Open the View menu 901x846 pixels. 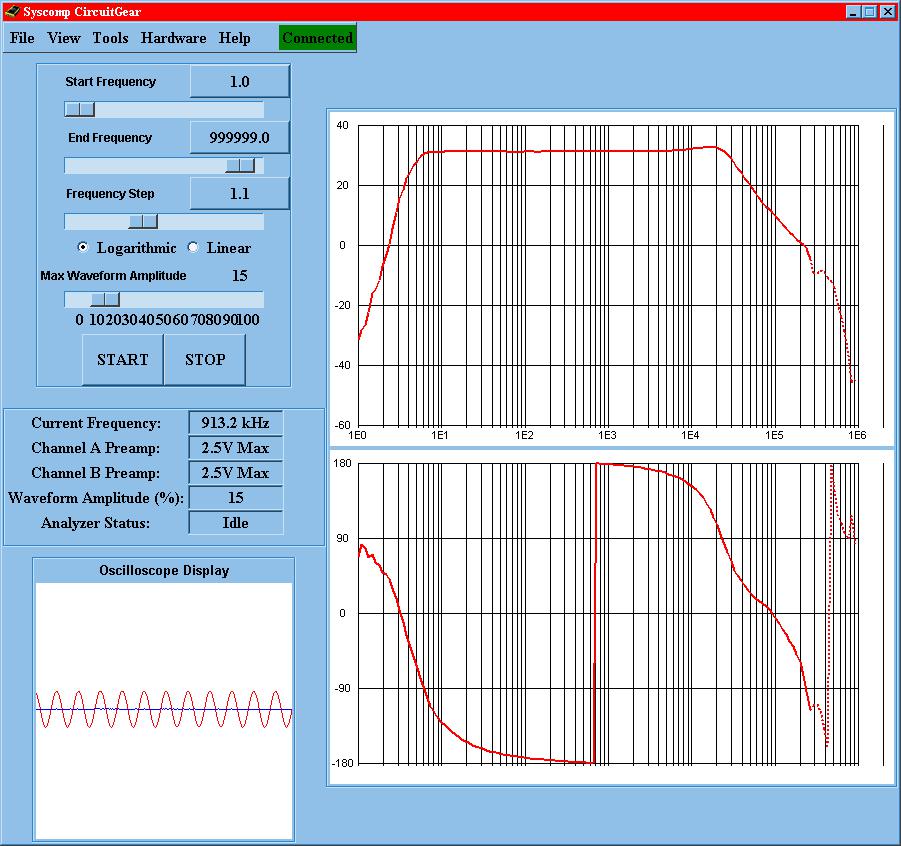pos(64,38)
